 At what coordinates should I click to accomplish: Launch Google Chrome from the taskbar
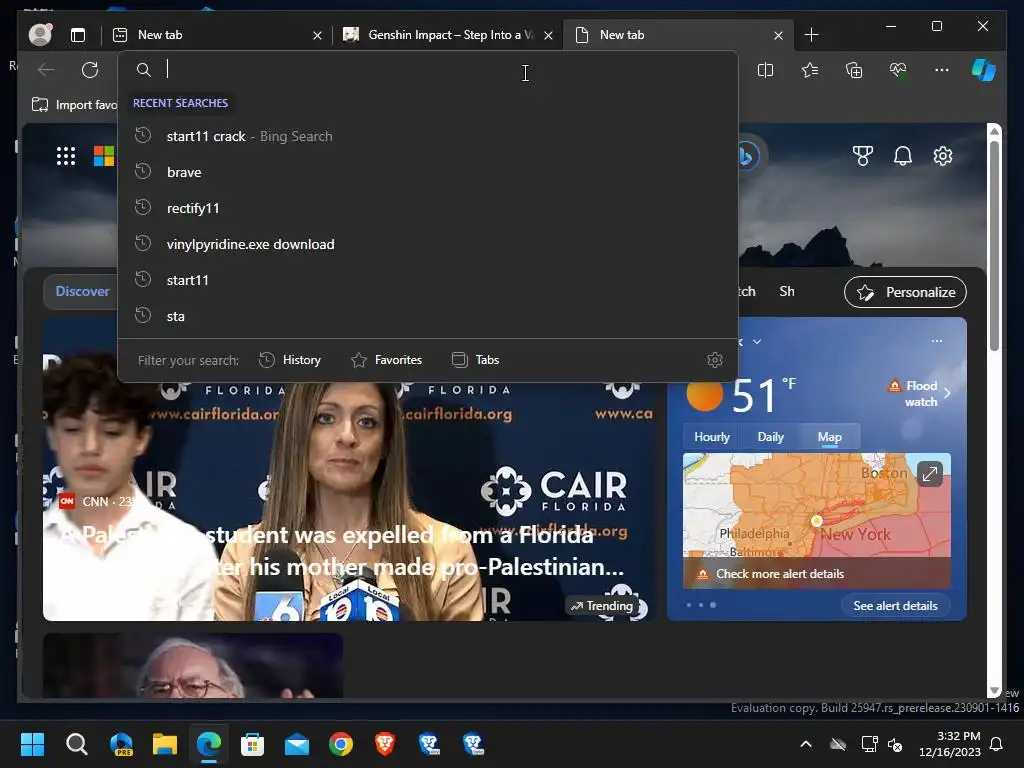(340, 744)
